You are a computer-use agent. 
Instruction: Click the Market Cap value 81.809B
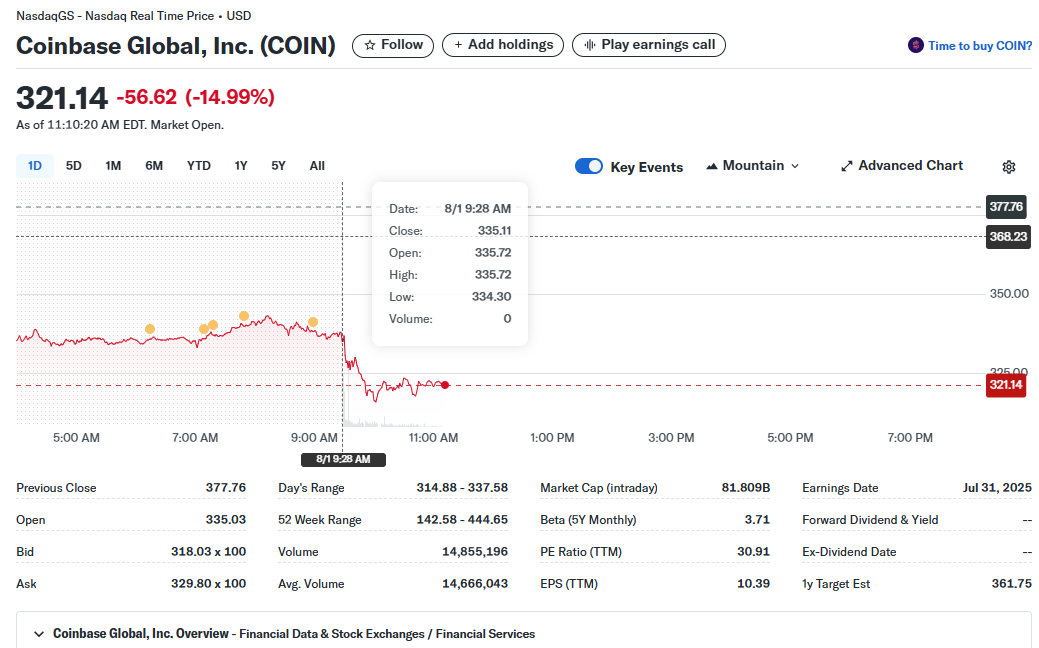coord(745,488)
